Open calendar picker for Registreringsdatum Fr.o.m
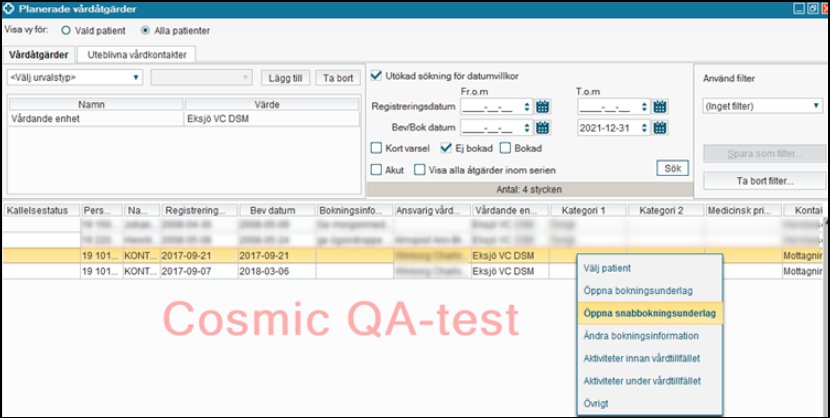 pyautogui.click(x=543, y=107)
